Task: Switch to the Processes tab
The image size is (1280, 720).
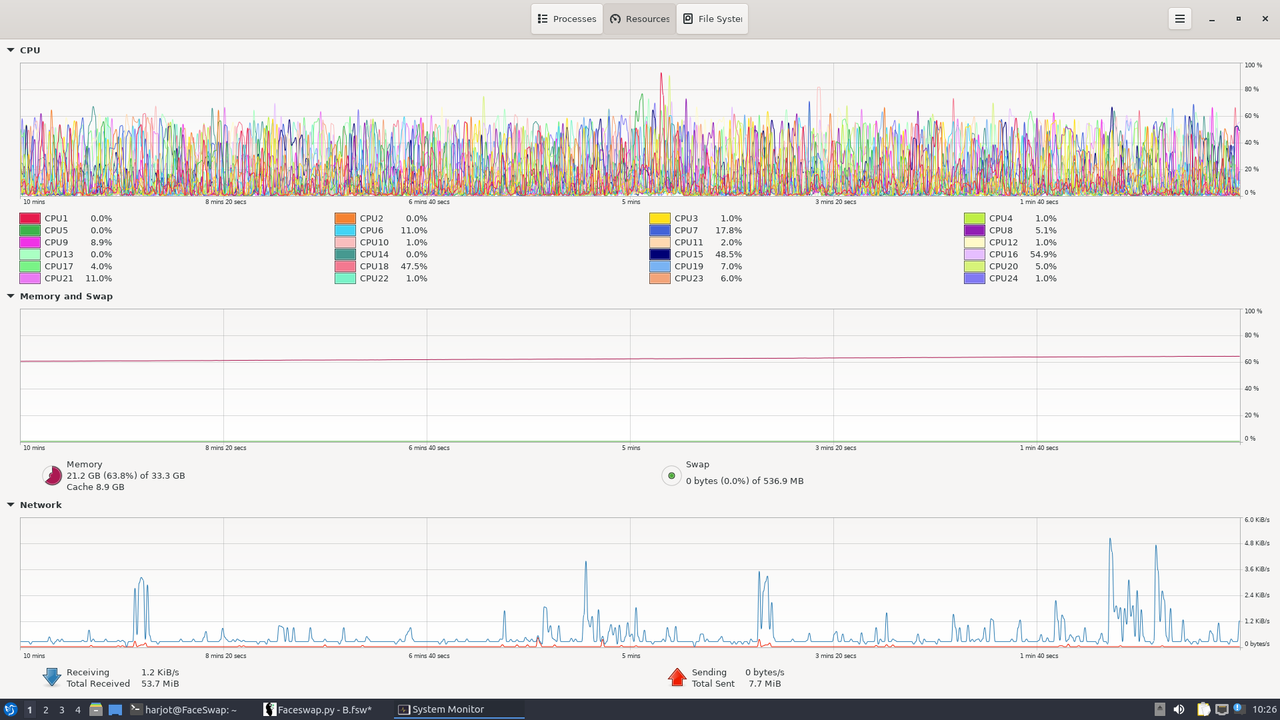Action: click(x=567, y=19)
